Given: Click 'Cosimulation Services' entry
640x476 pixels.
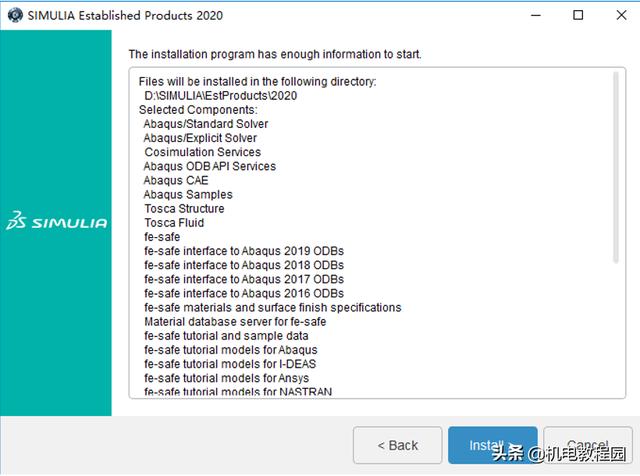Looking at the screenshot, I should point(202,152).
